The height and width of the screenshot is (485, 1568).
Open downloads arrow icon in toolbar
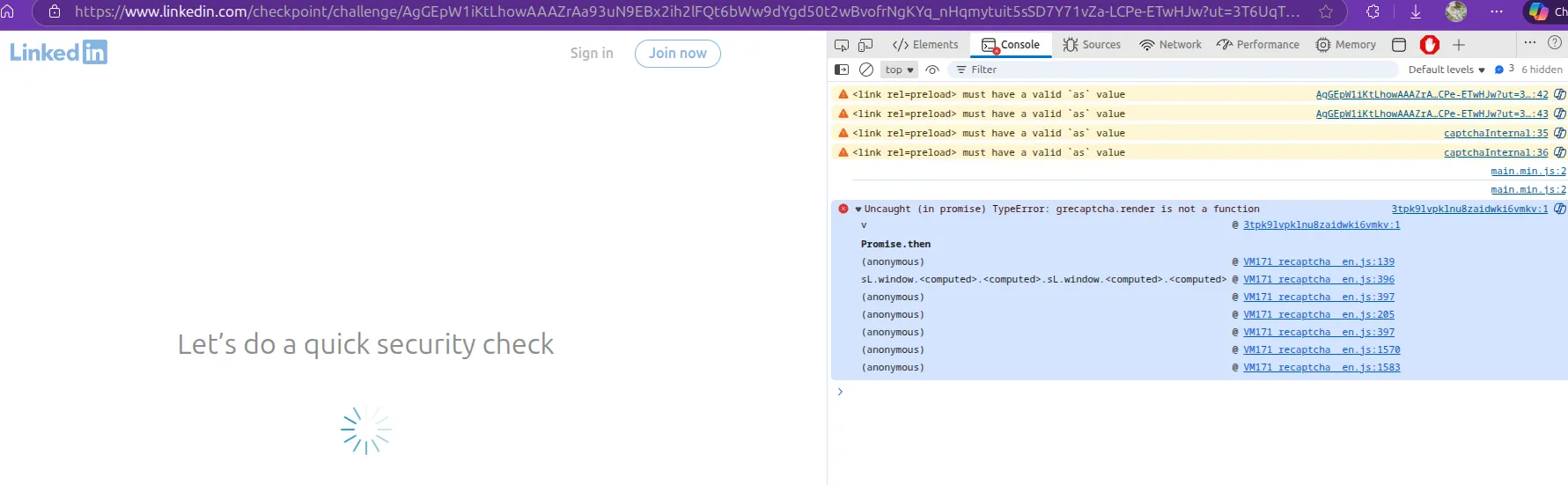coord(1416,11)
